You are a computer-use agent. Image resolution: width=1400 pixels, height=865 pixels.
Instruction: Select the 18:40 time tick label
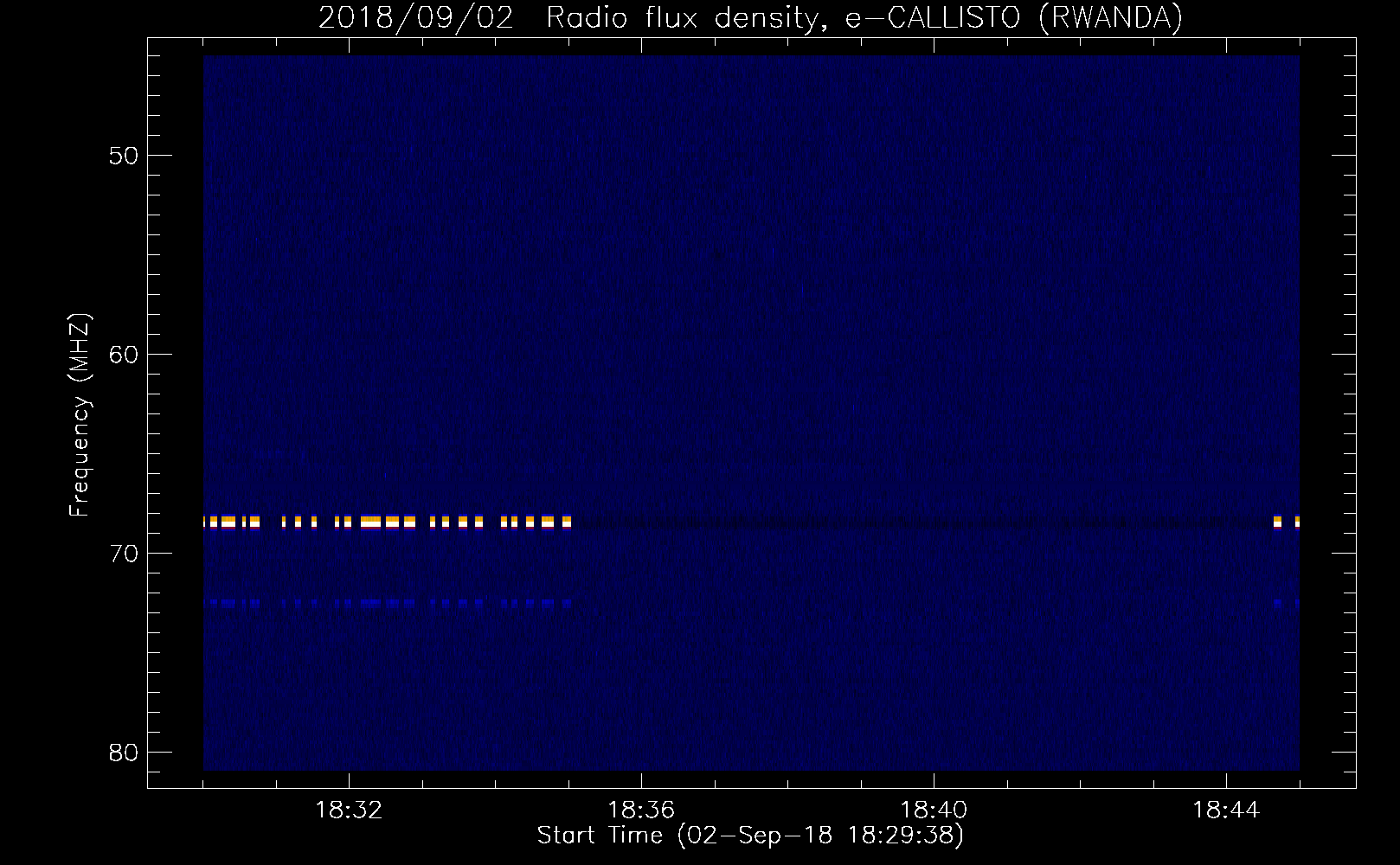(934, 811)
